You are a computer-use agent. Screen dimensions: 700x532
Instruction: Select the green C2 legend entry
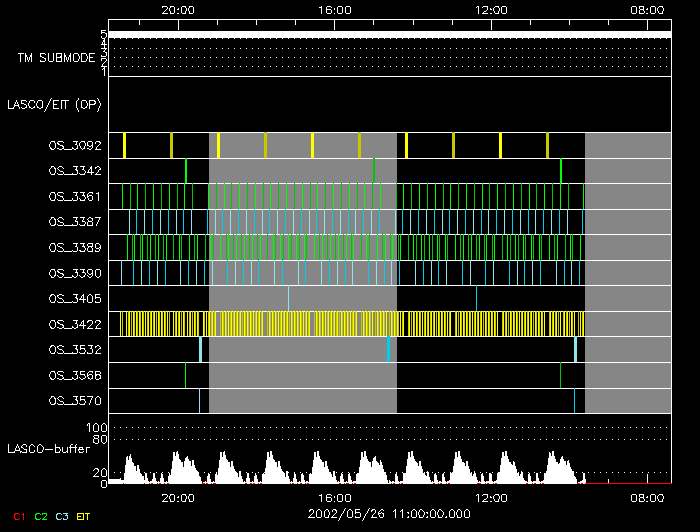coord(40,516)
